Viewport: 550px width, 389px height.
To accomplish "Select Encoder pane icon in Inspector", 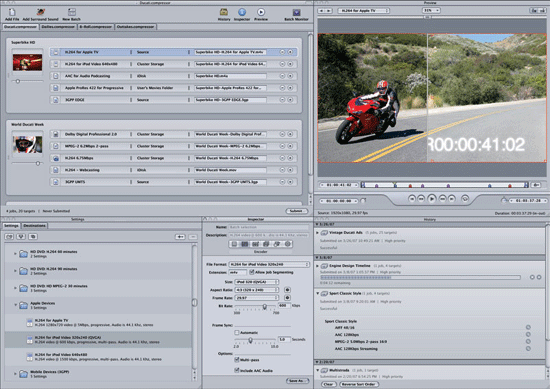I will (x=245, y=244).
